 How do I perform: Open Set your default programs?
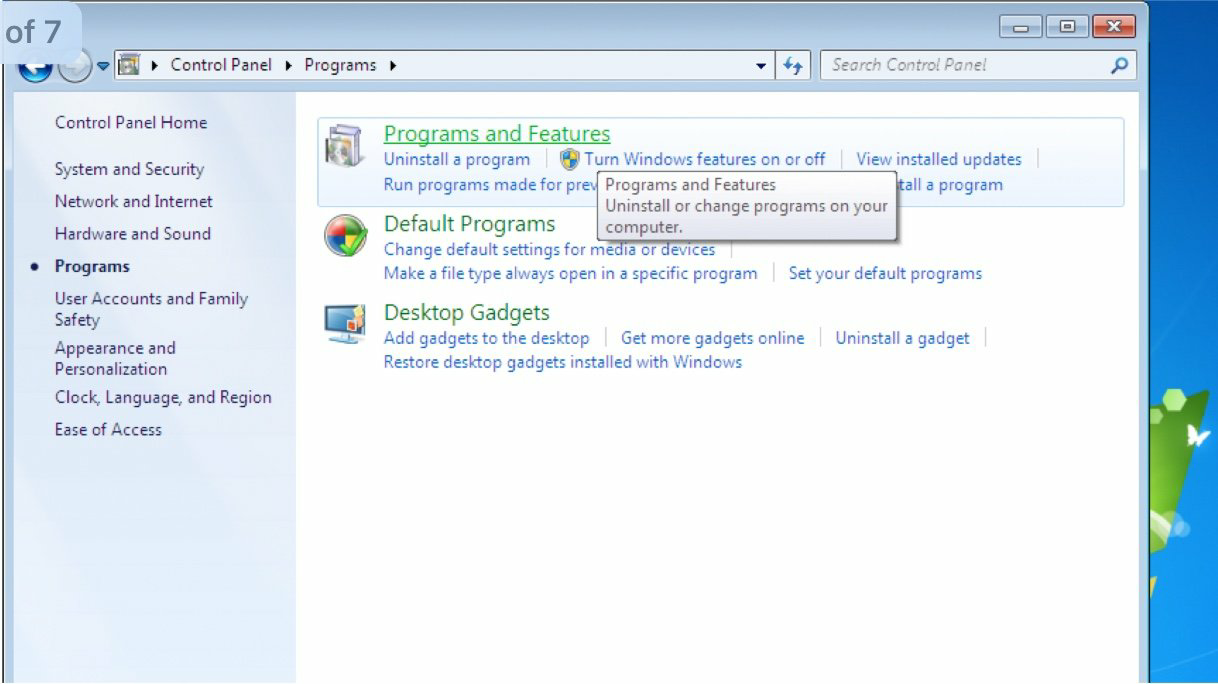885,273
